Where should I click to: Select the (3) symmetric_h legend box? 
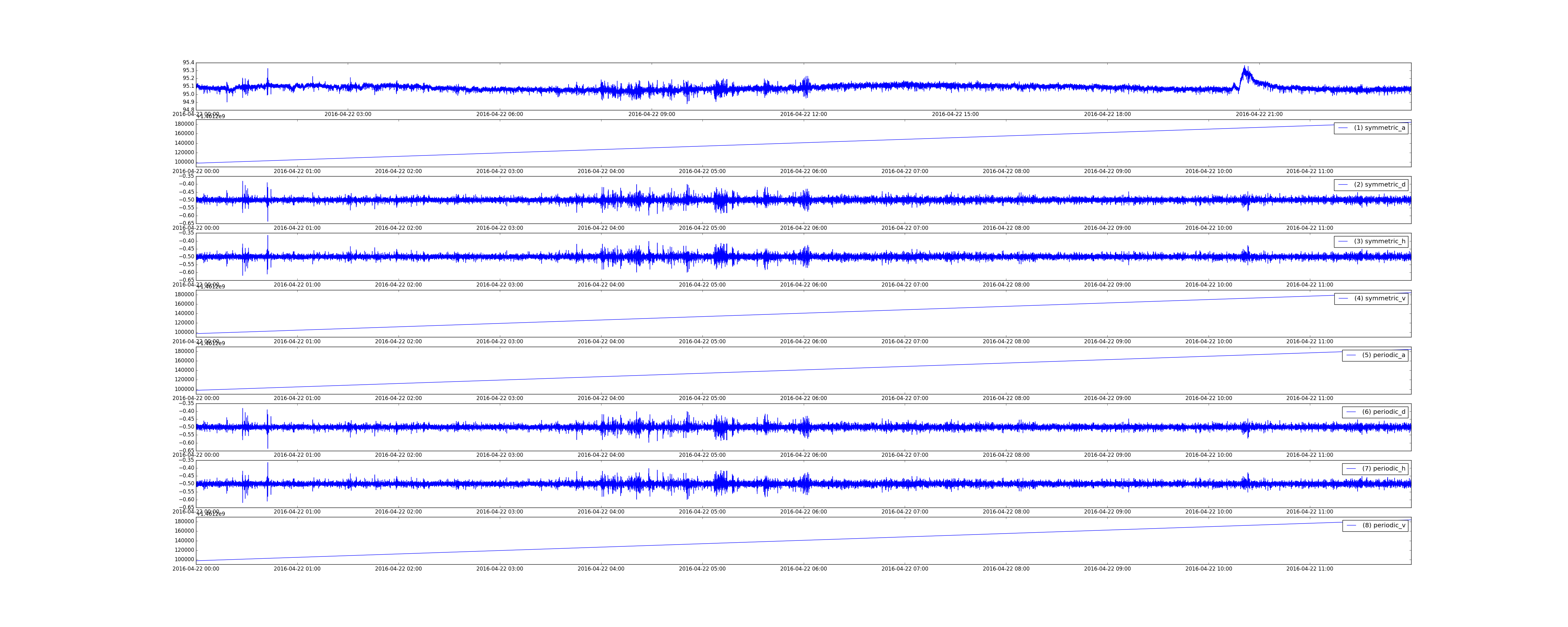(1371, 242)
